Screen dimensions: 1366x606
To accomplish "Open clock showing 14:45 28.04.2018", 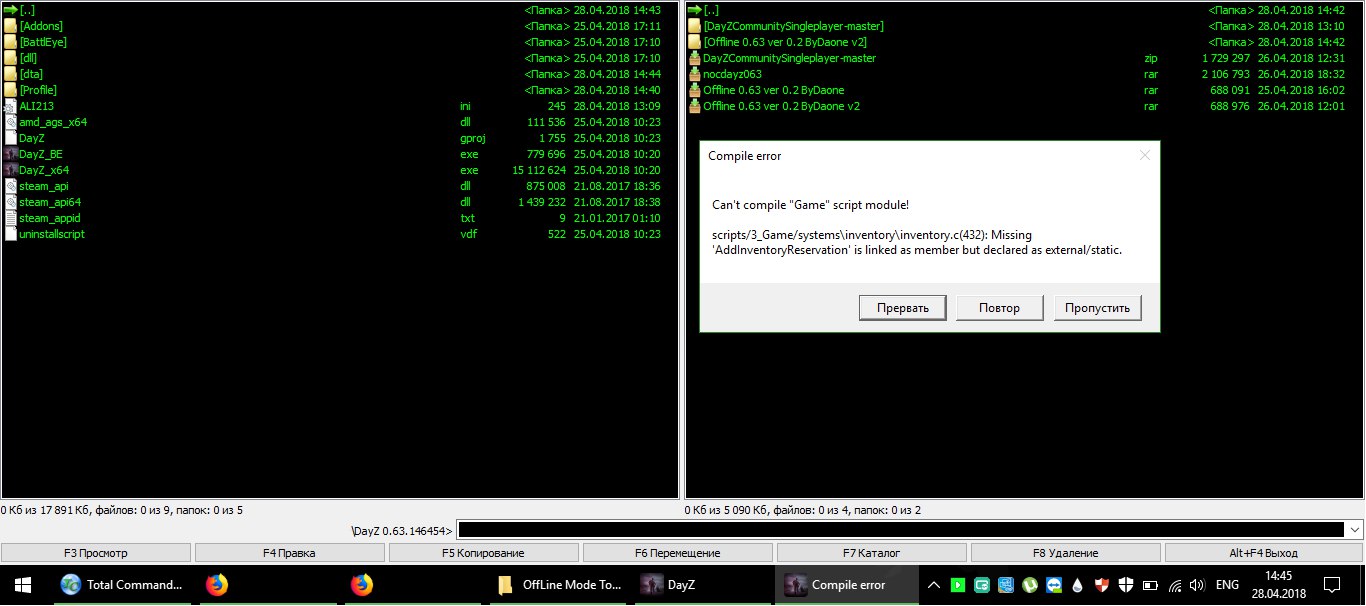I will tap(1278, 585).
